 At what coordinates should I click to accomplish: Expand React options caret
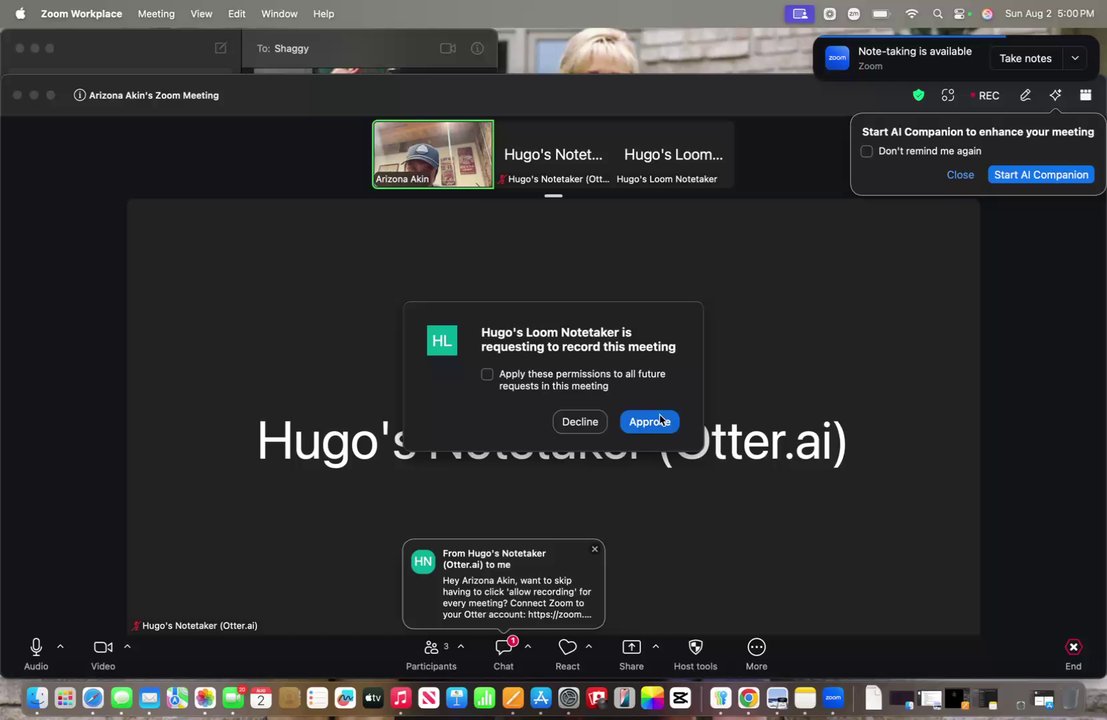(x=589, y=646)
